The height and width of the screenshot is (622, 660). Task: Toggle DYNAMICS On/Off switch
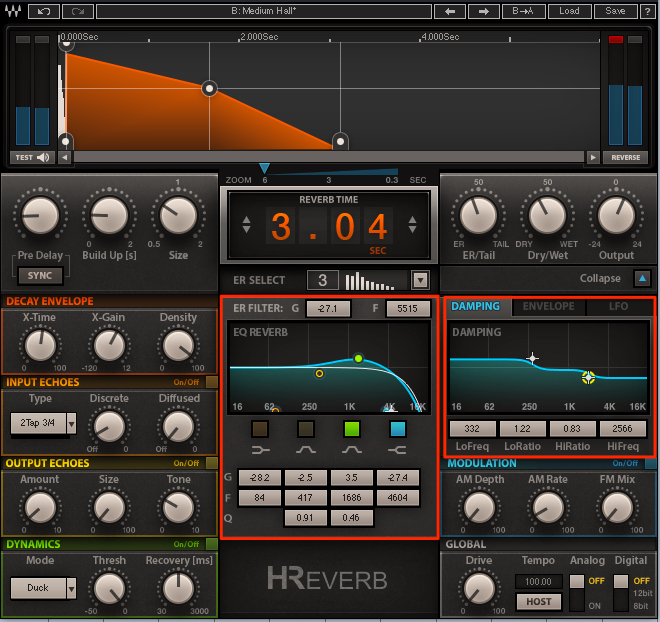tap(212, 544)
